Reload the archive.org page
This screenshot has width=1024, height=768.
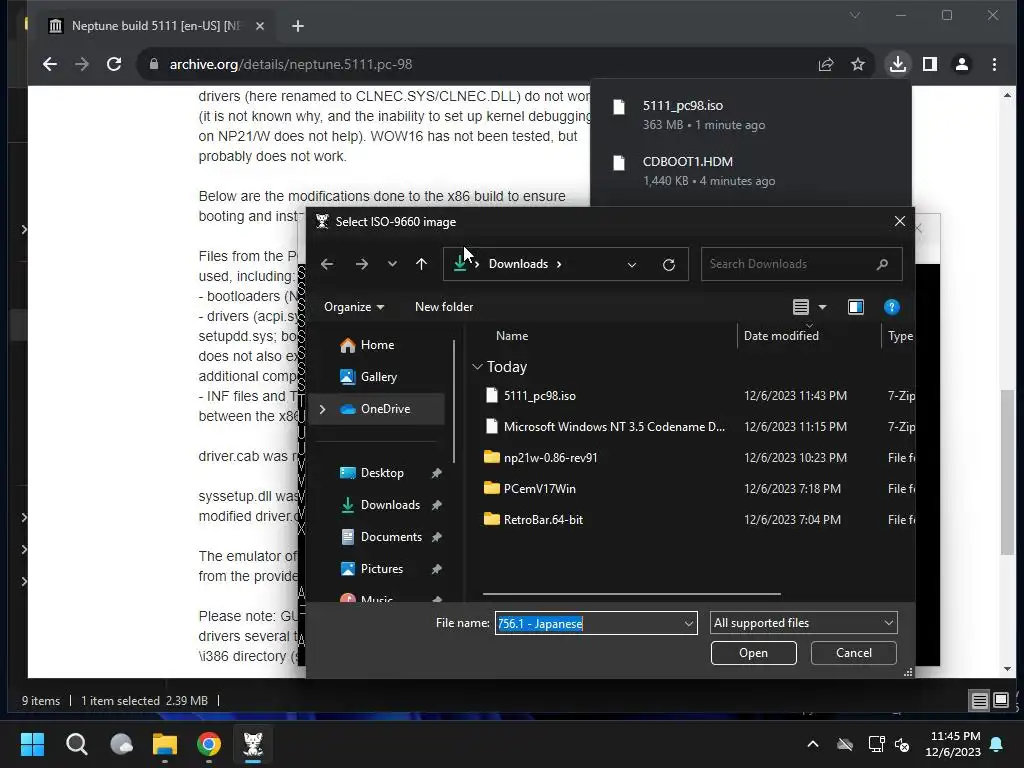pyautogui.click(x=114, y=64)
